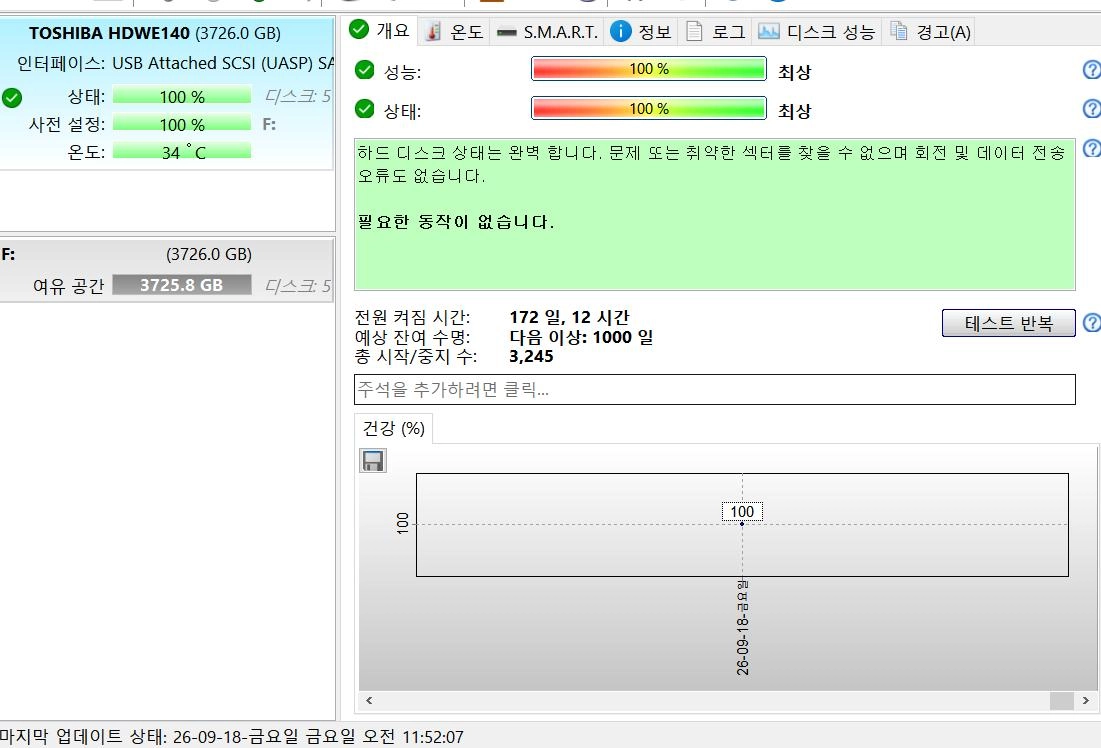Viewport: 1101px width, 748px height.
Task: Select the 건강 (%) chart tab
Action: click(393, 428)
